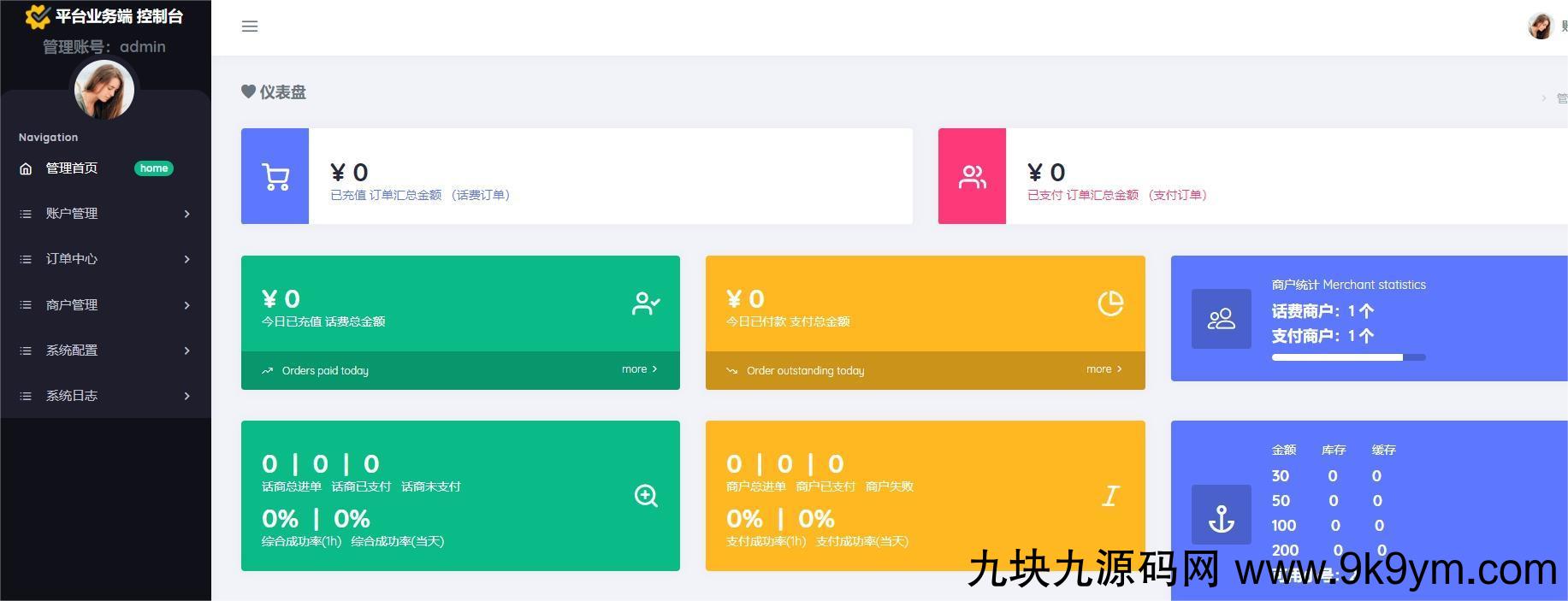Click 话商总进单 label
Image resolution: width=1568 pixels, height=601 pixels.
click(292, 486)
